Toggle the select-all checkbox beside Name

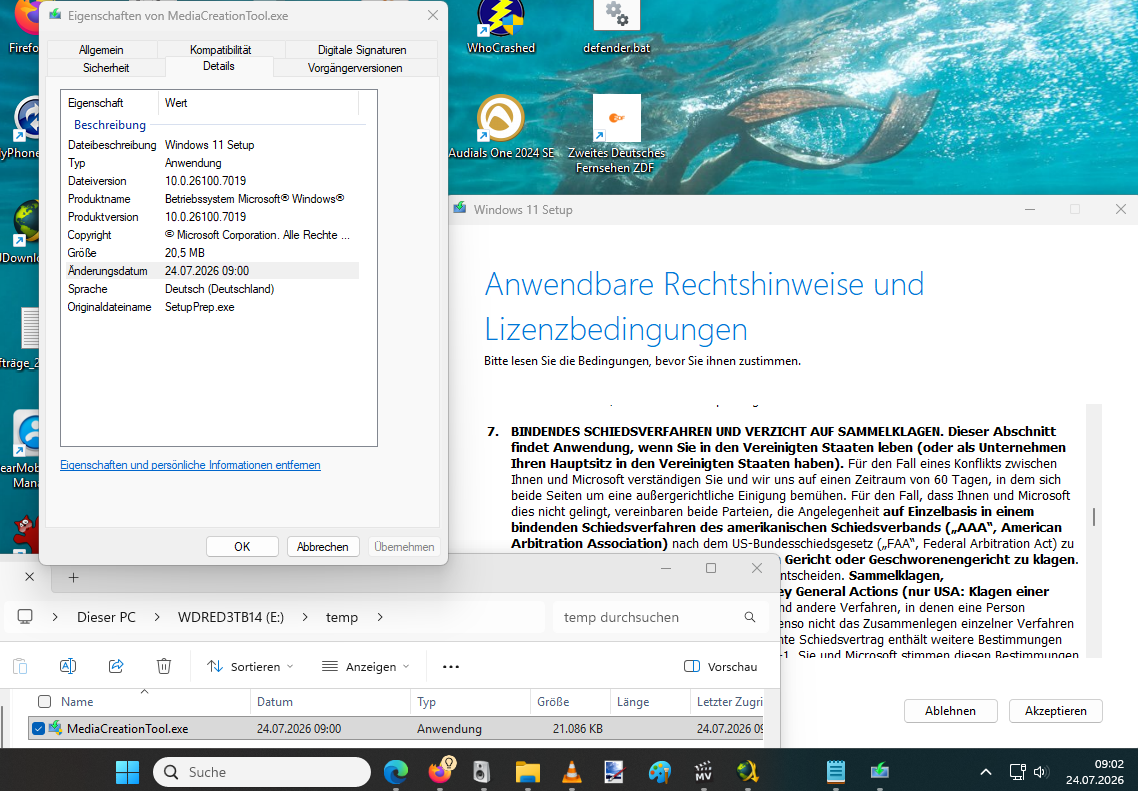[44, 702]
